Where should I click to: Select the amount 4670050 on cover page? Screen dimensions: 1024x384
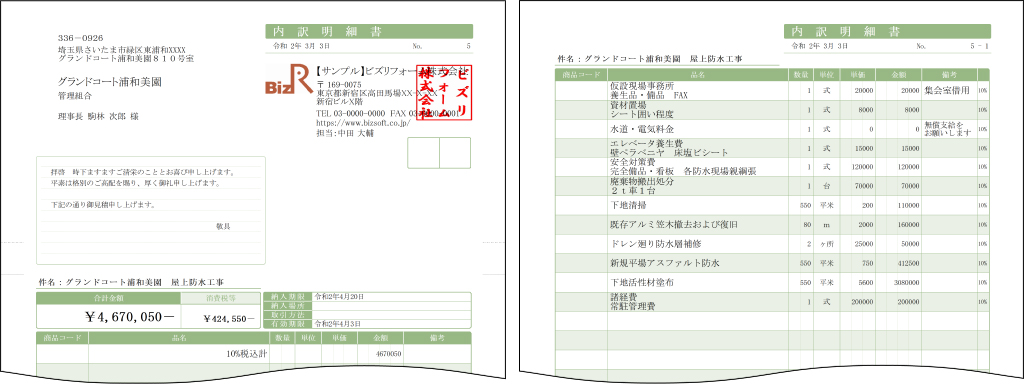point(389,353)
